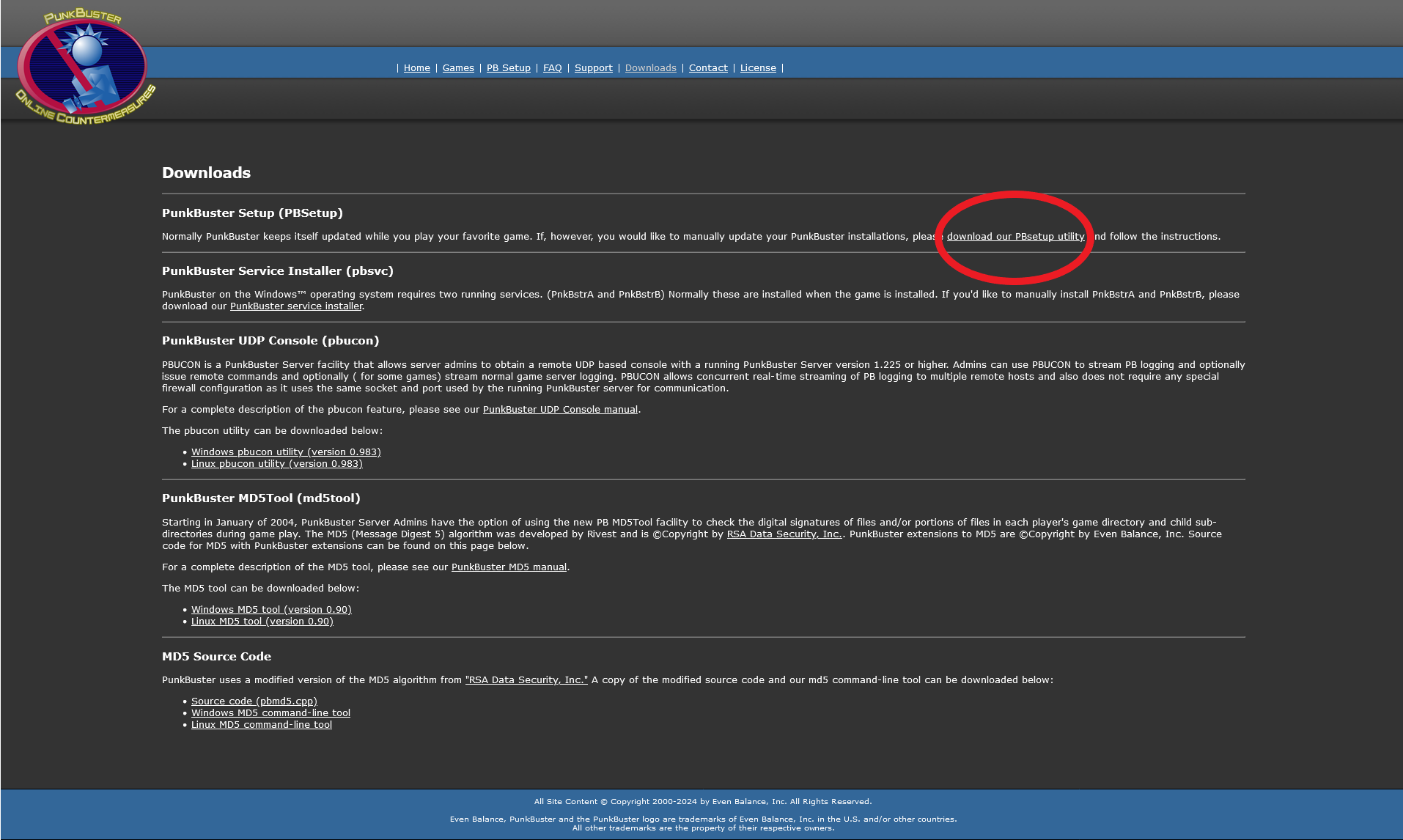The image size is (1403, 840).
Task: Open the PunkBuster UDP Console manual
Action: point(560,410)
